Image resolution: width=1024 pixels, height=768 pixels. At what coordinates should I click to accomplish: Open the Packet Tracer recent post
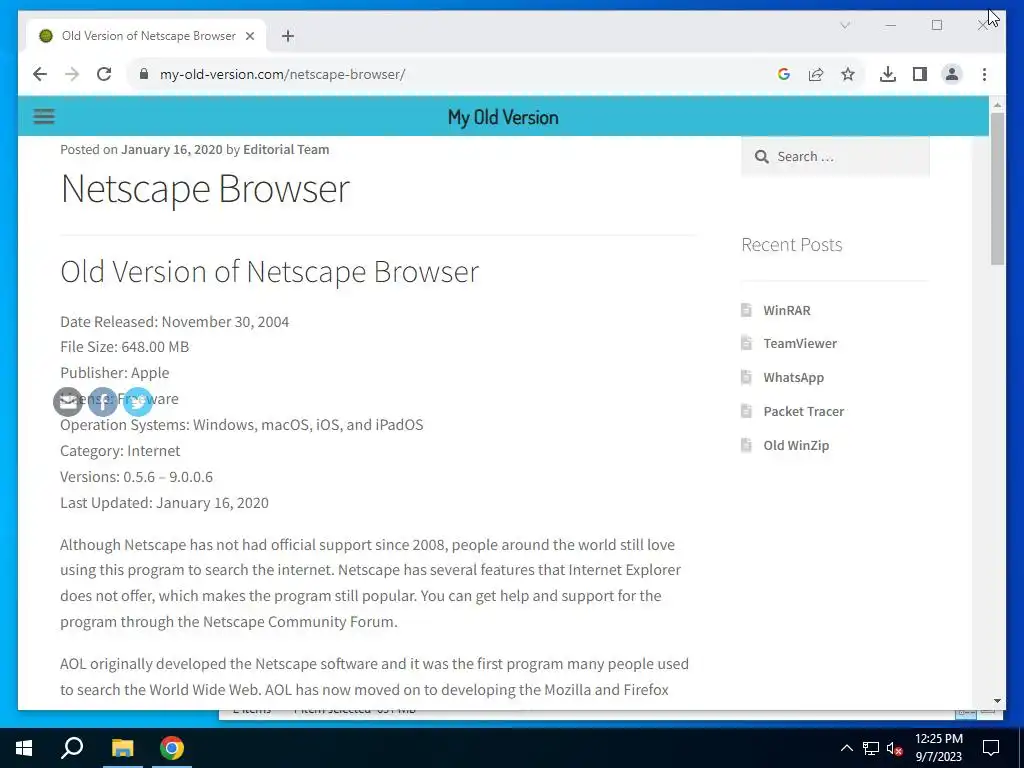pyautogui.click(x=803, y=411)
